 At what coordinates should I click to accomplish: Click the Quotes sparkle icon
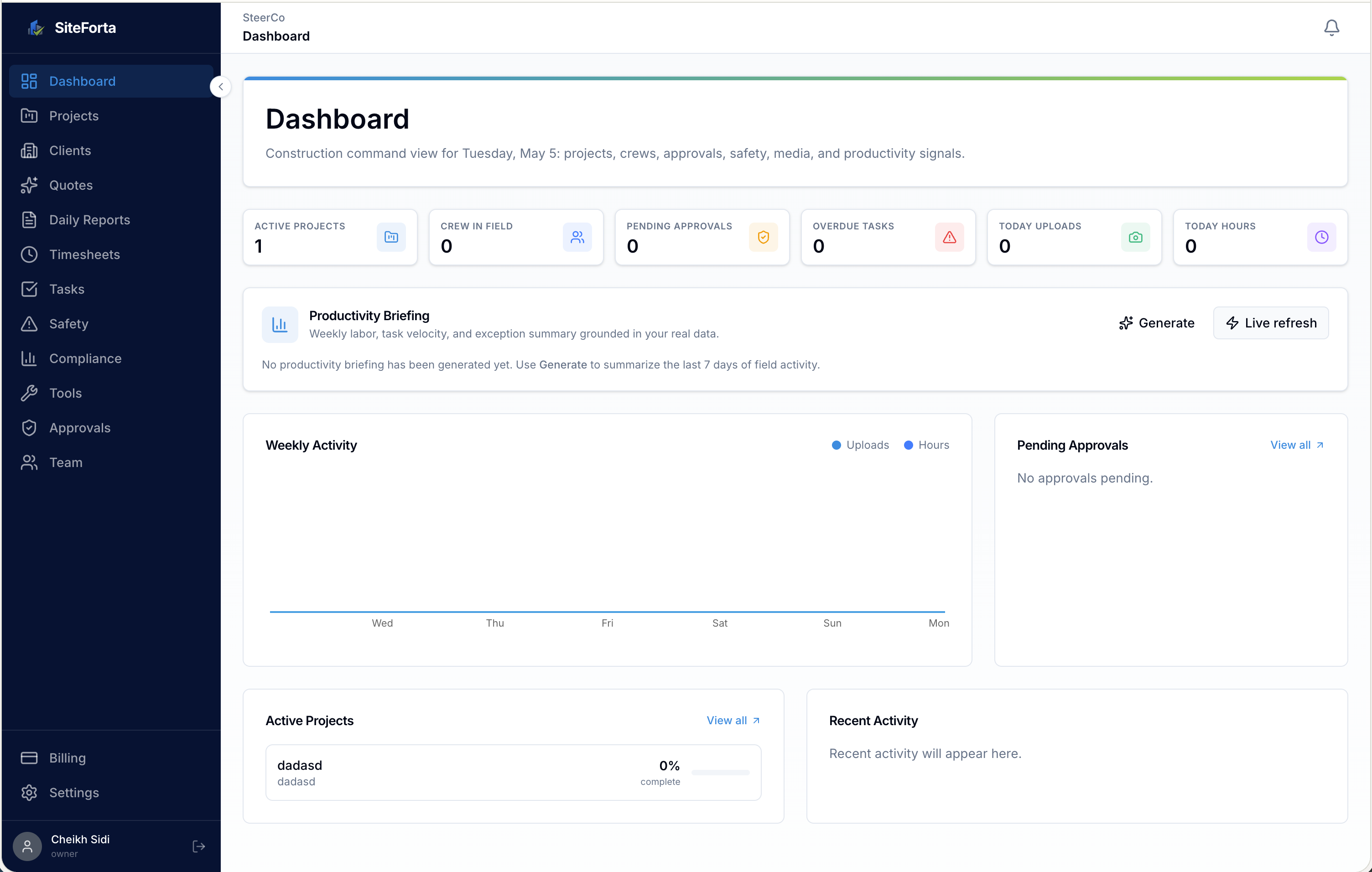click(x=29, y=185)
